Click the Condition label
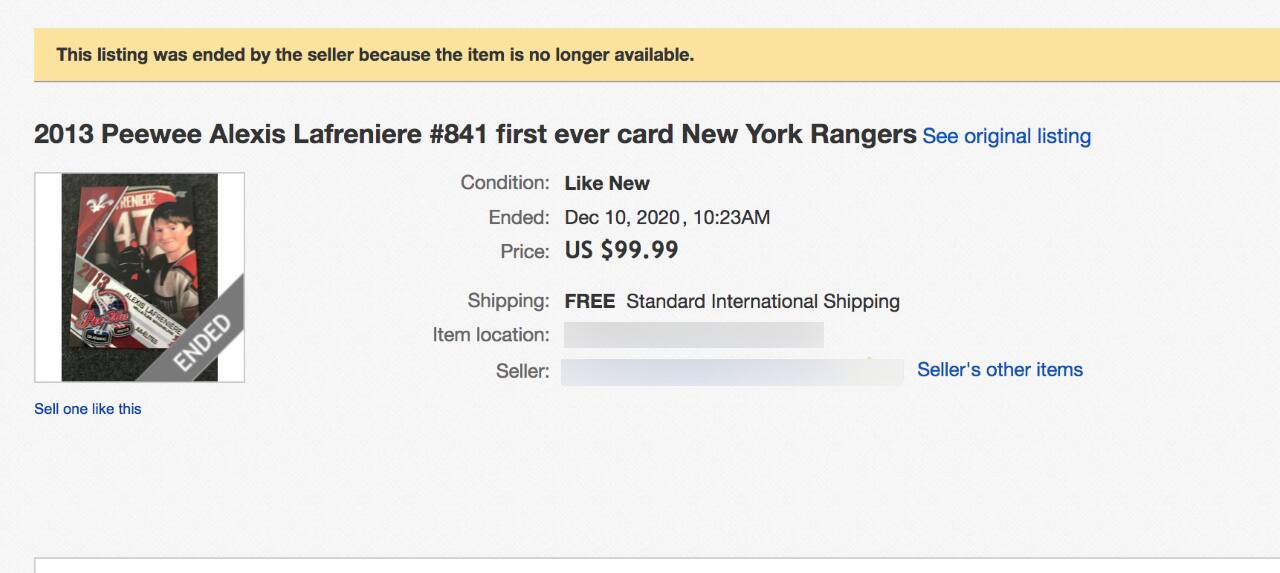 505,183
